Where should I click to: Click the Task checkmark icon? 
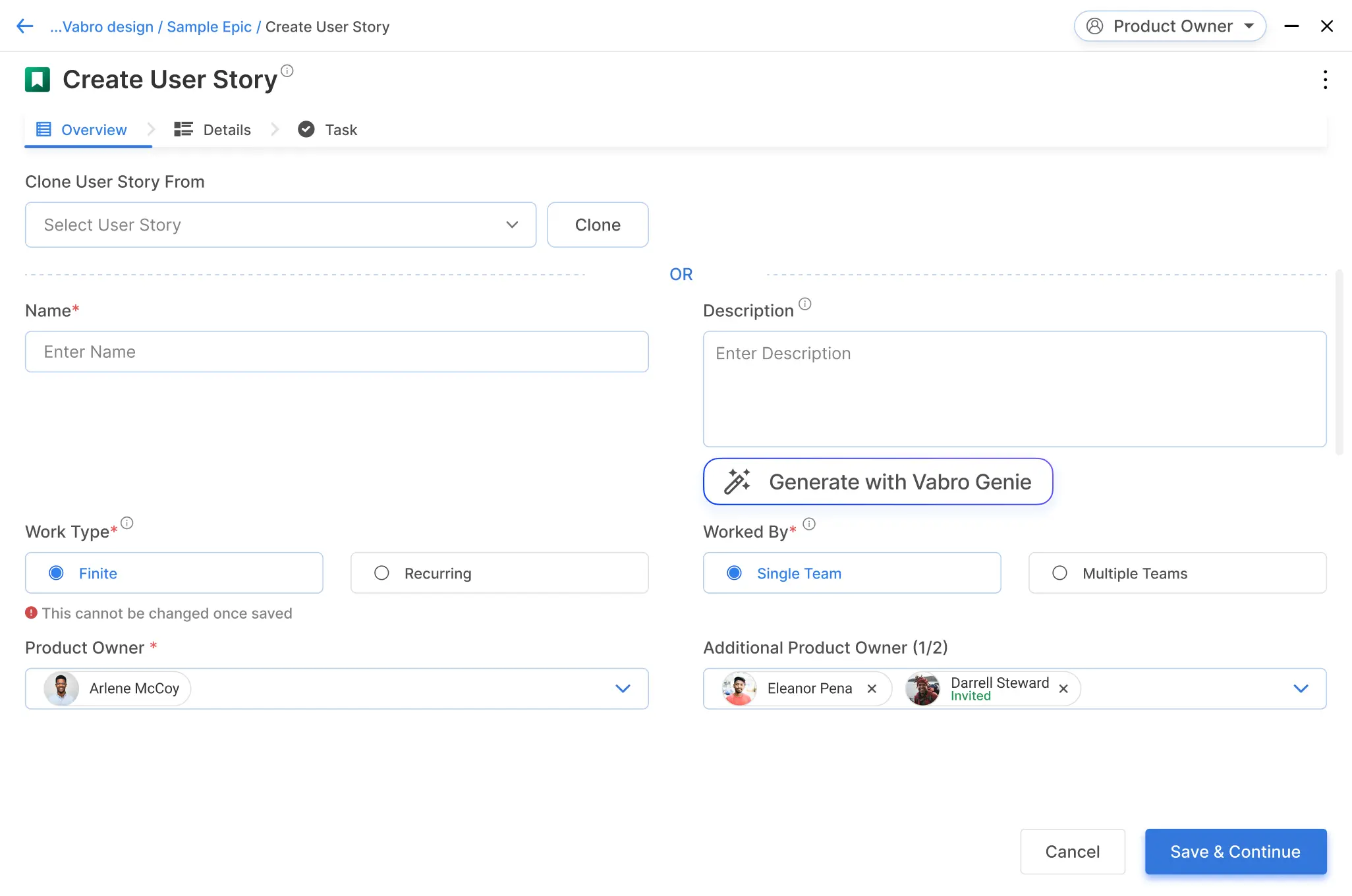306,129
